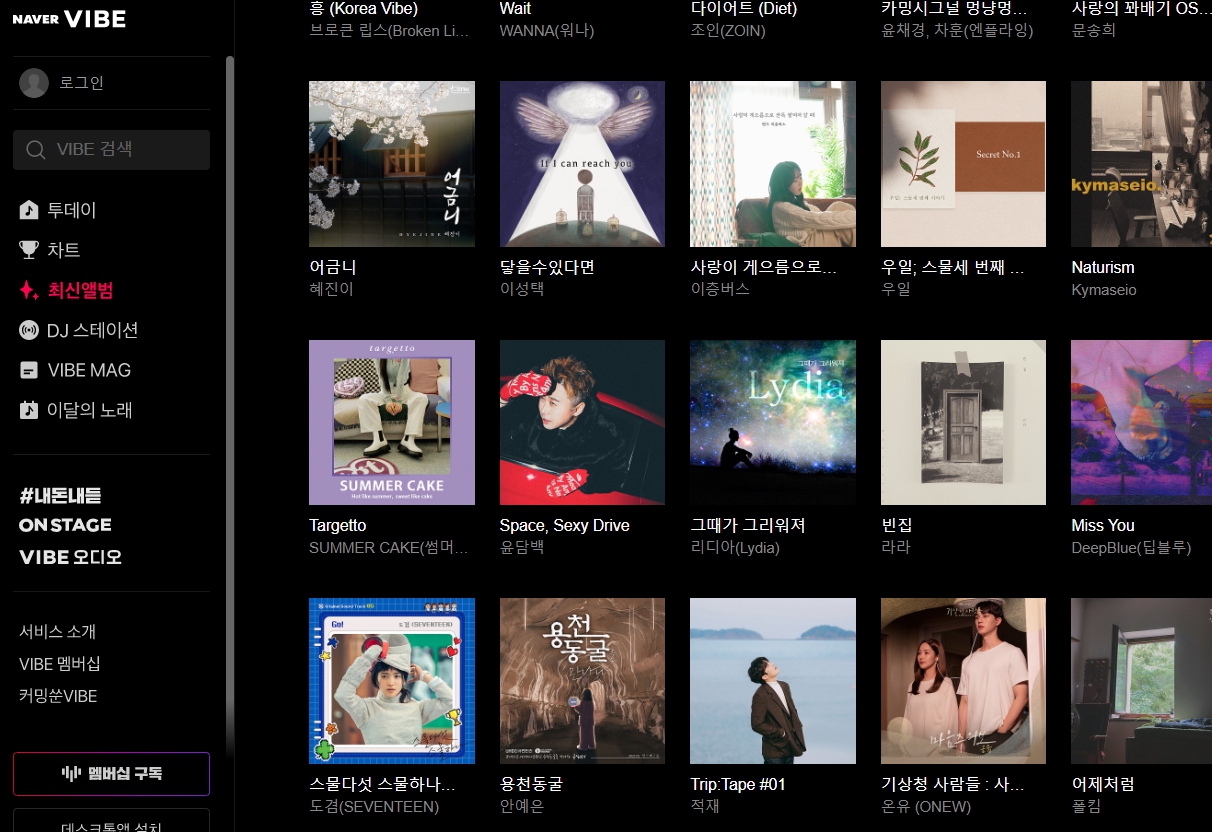Click artist name 적재

[705, 806]
